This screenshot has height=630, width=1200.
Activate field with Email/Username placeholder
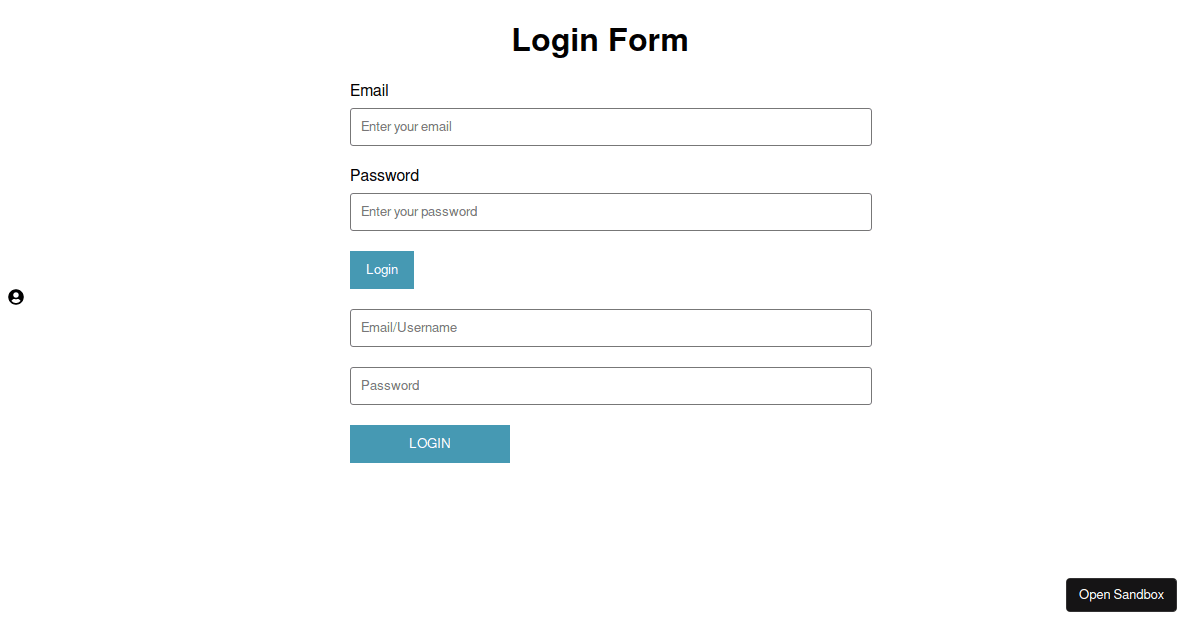point(611,328)
